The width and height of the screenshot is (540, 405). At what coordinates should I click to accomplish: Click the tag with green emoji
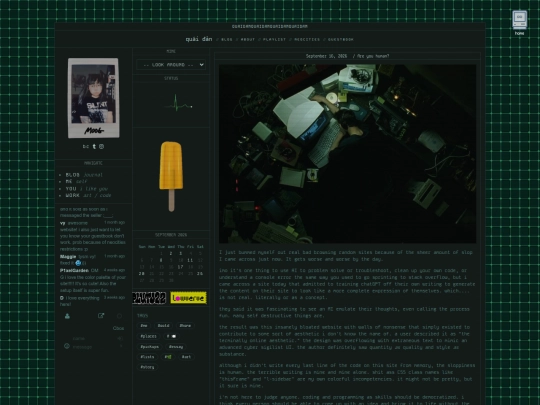pyautogui.click(x=167, y=357)
